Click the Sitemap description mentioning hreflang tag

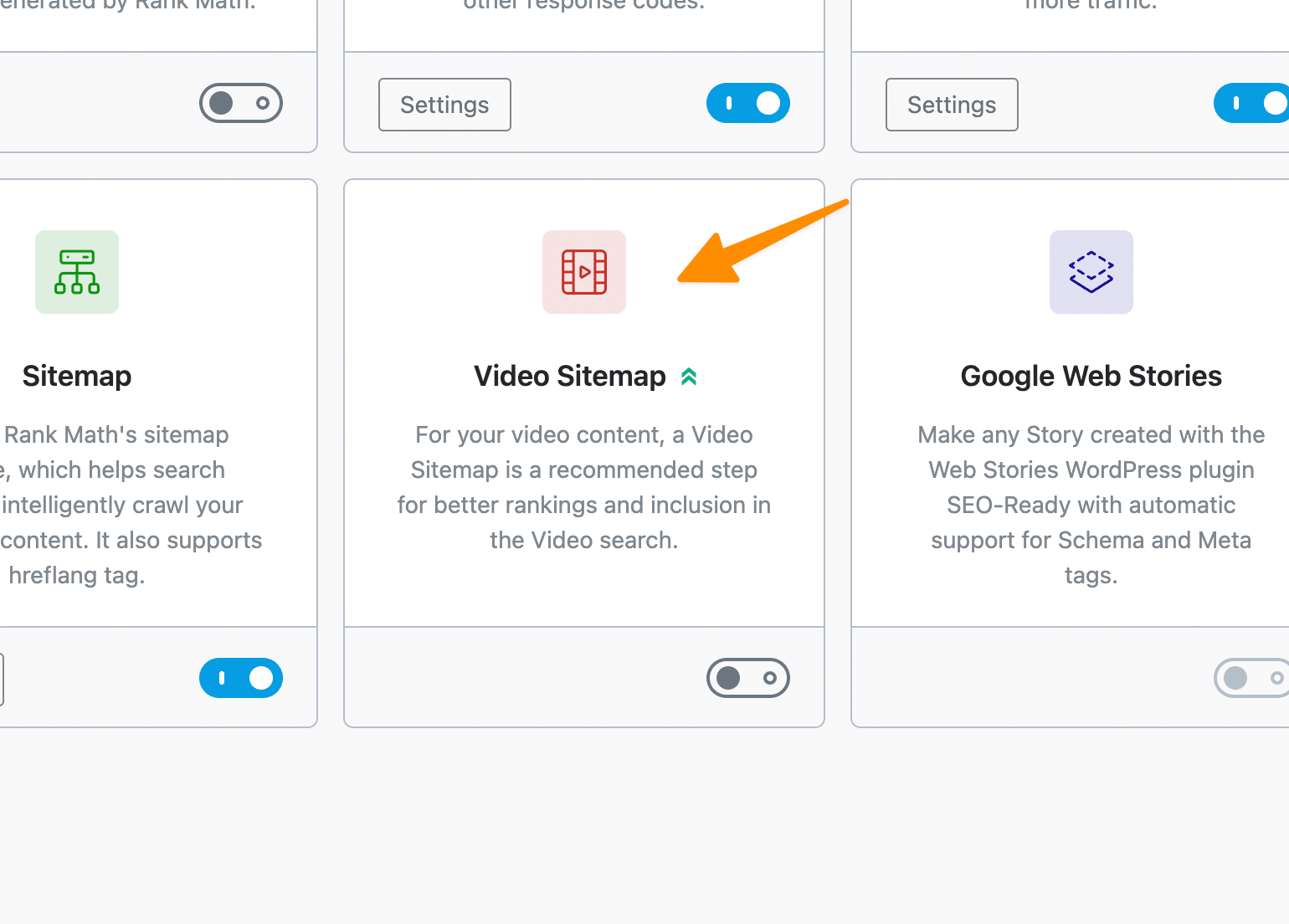coord(131,505)
